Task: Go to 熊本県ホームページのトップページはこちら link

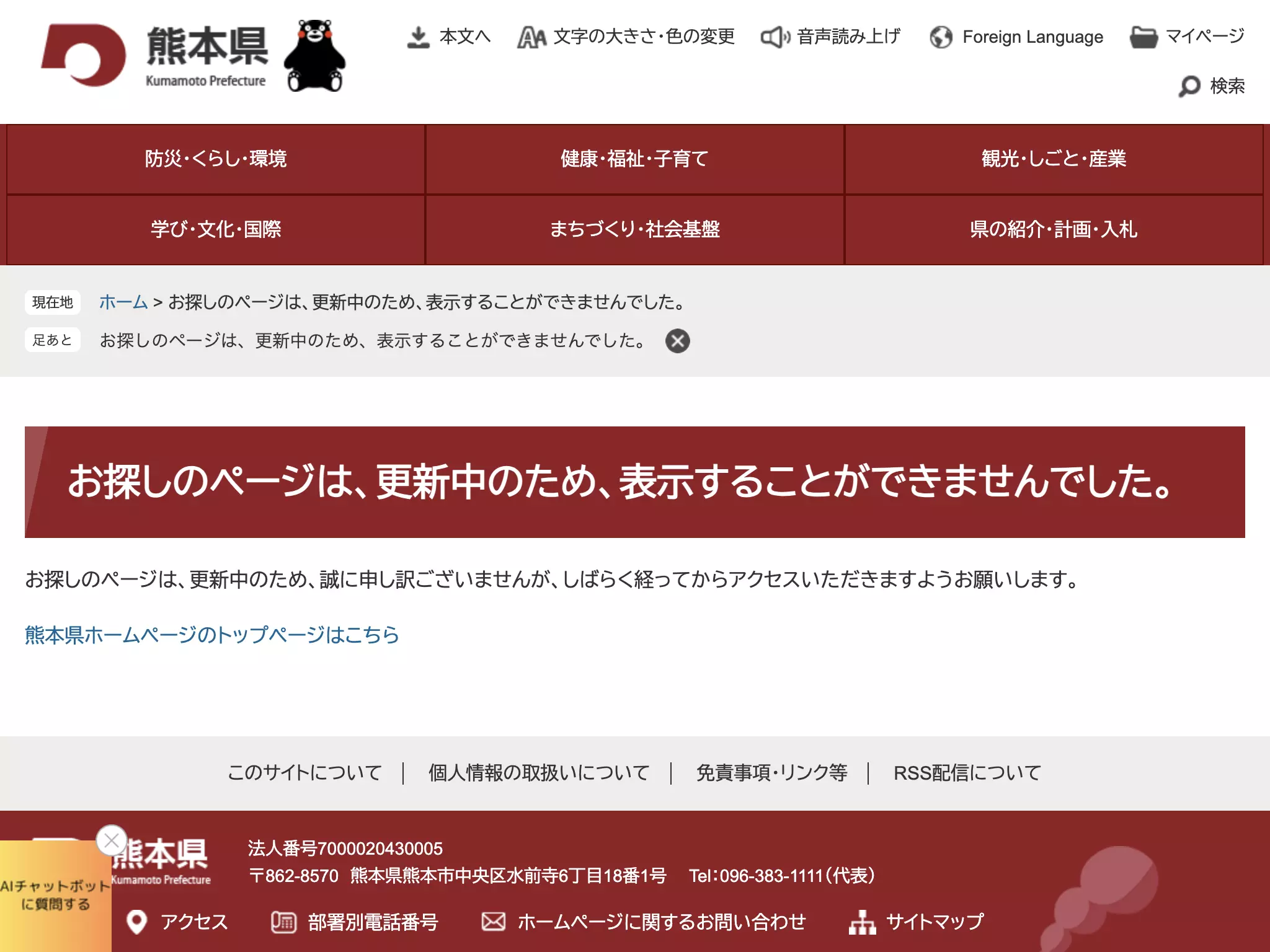Action: point(212,635)
